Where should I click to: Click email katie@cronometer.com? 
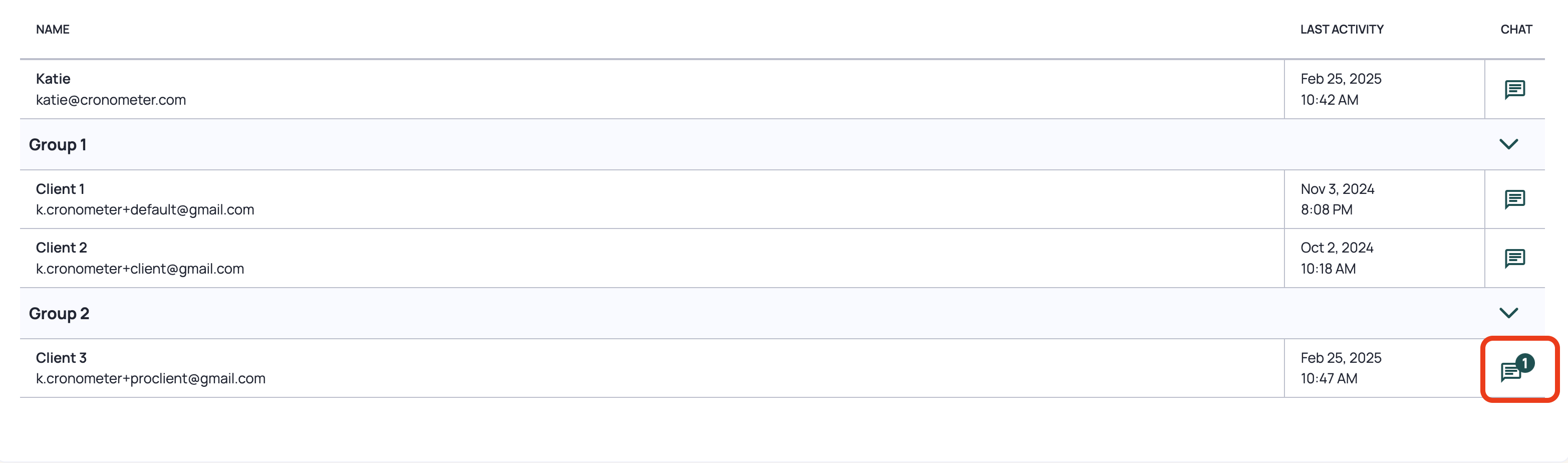coord(111,100)
